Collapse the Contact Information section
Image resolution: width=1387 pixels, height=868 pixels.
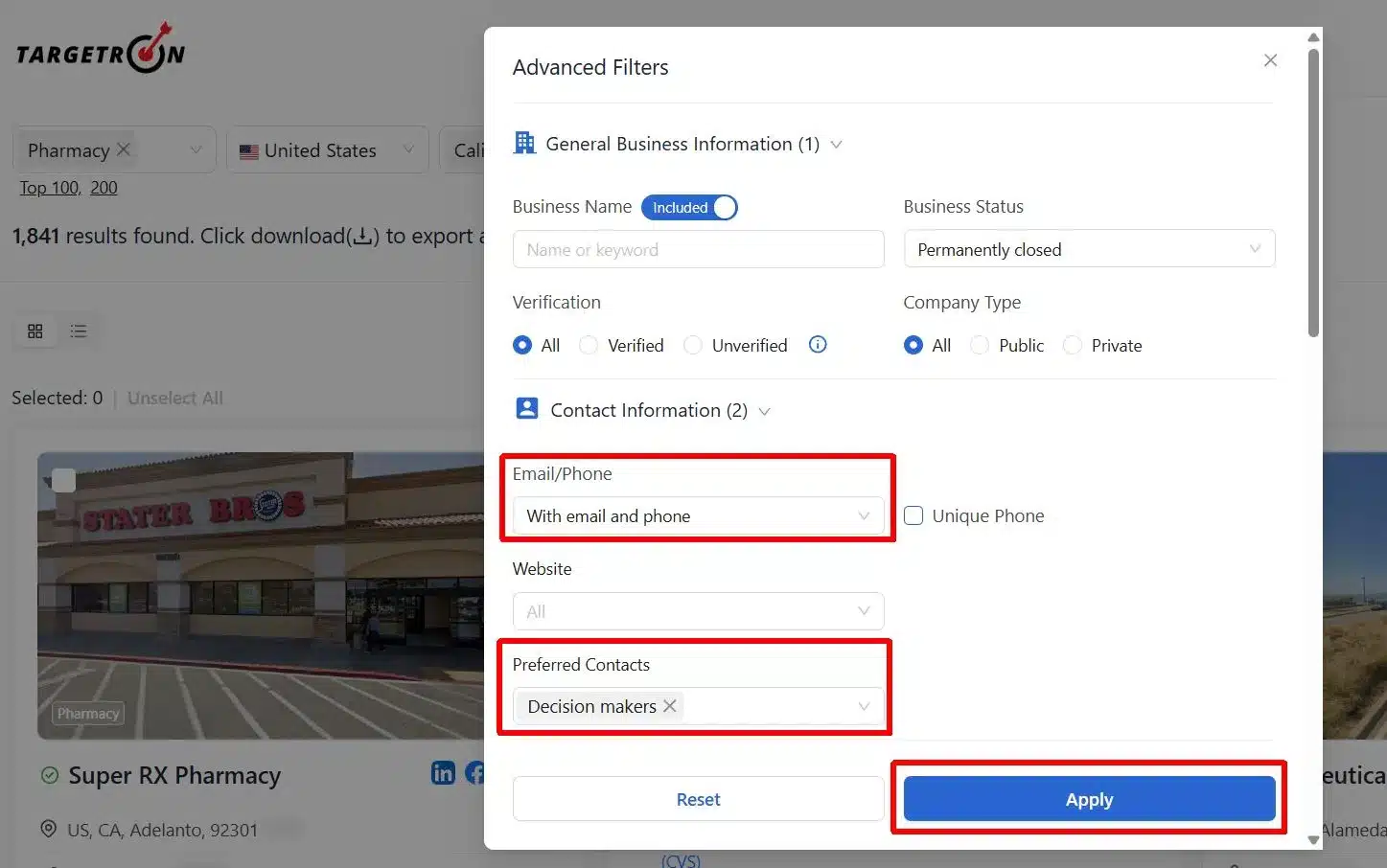764,411
